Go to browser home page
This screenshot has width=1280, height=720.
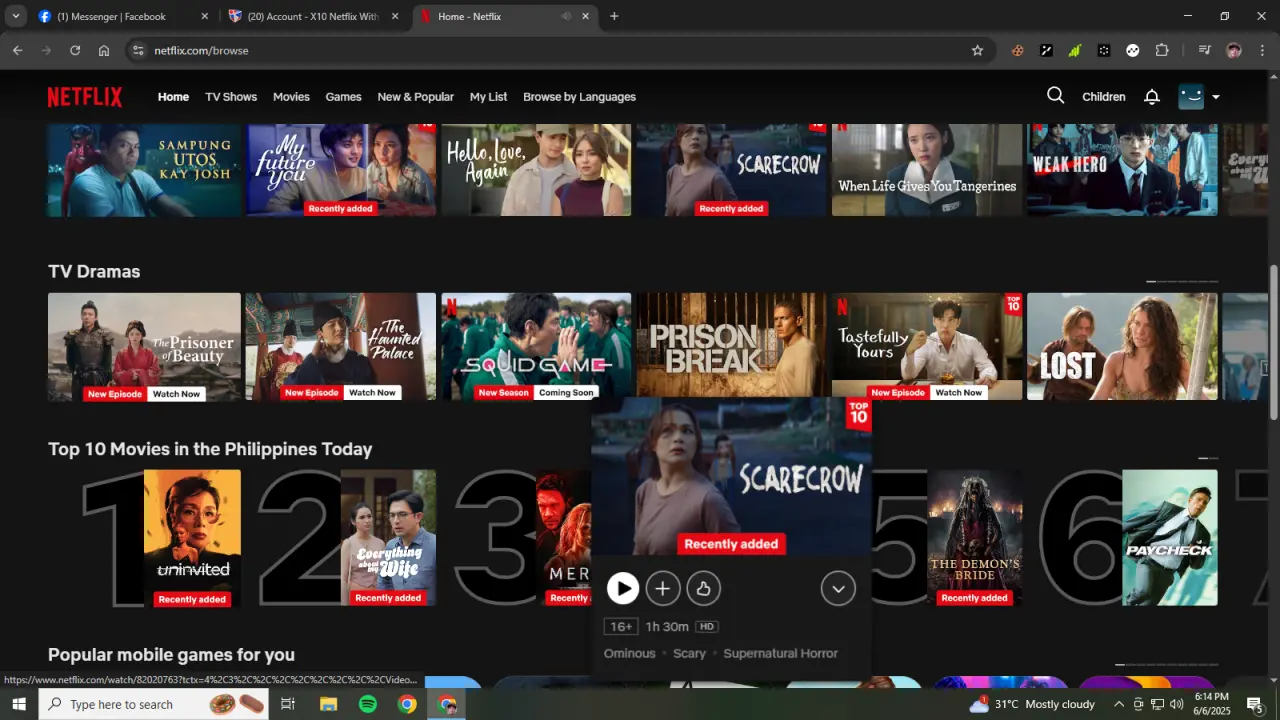pos(104,50)
